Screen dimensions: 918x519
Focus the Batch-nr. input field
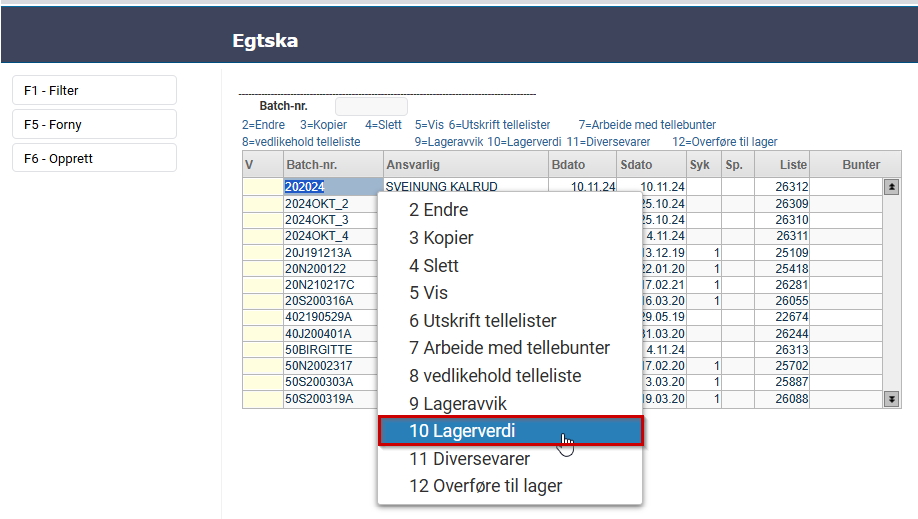pos(371,106)
